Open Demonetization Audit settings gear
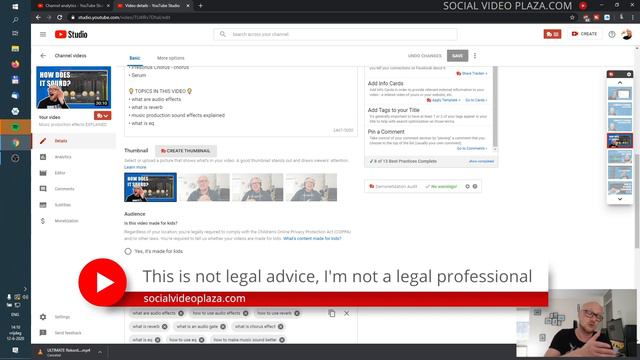The height and width of the screenshot is (360, 640). click(x=467, y=187)
